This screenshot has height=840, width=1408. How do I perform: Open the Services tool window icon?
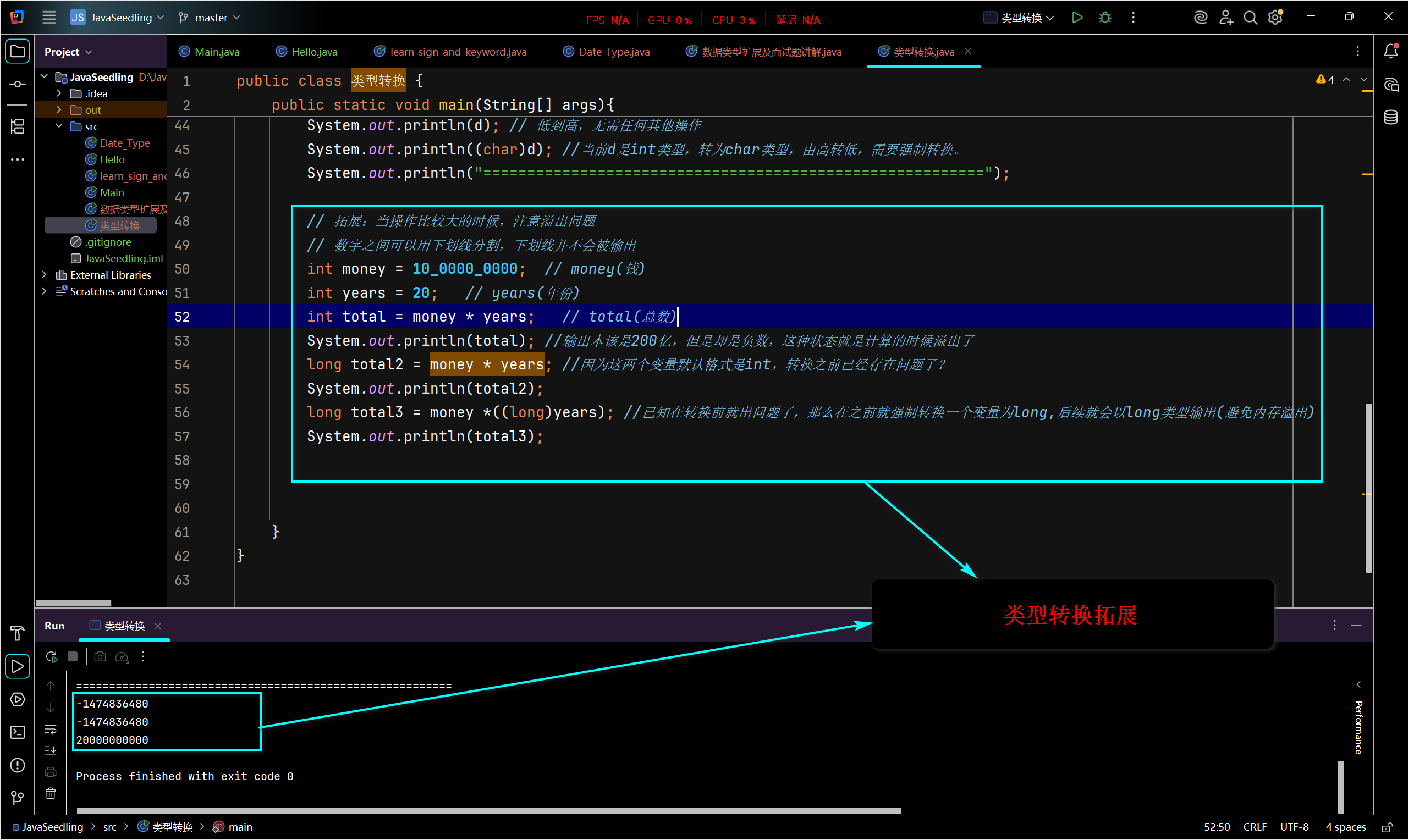click(18, 699)
